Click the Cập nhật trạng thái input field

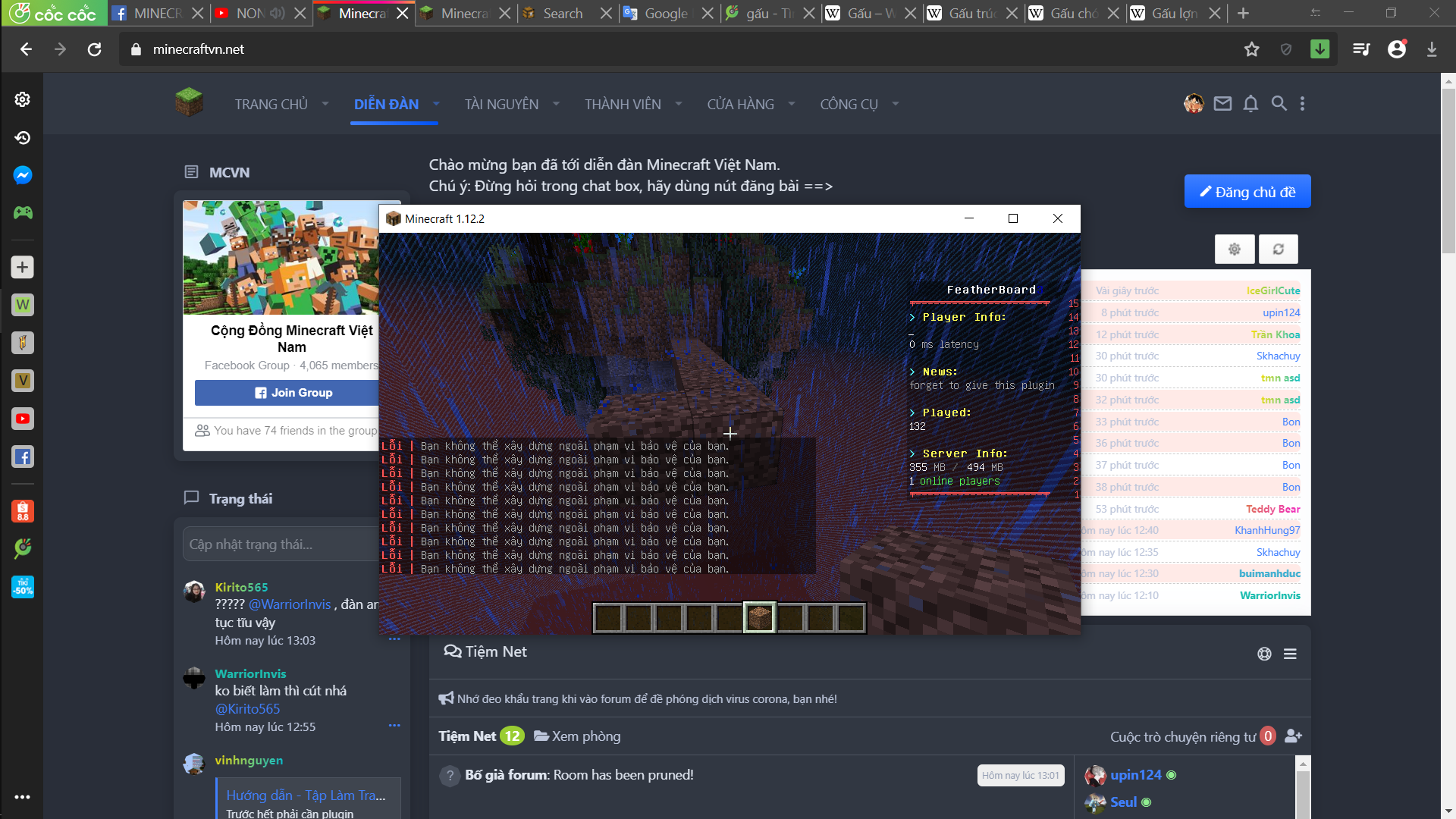coord(281,544)
